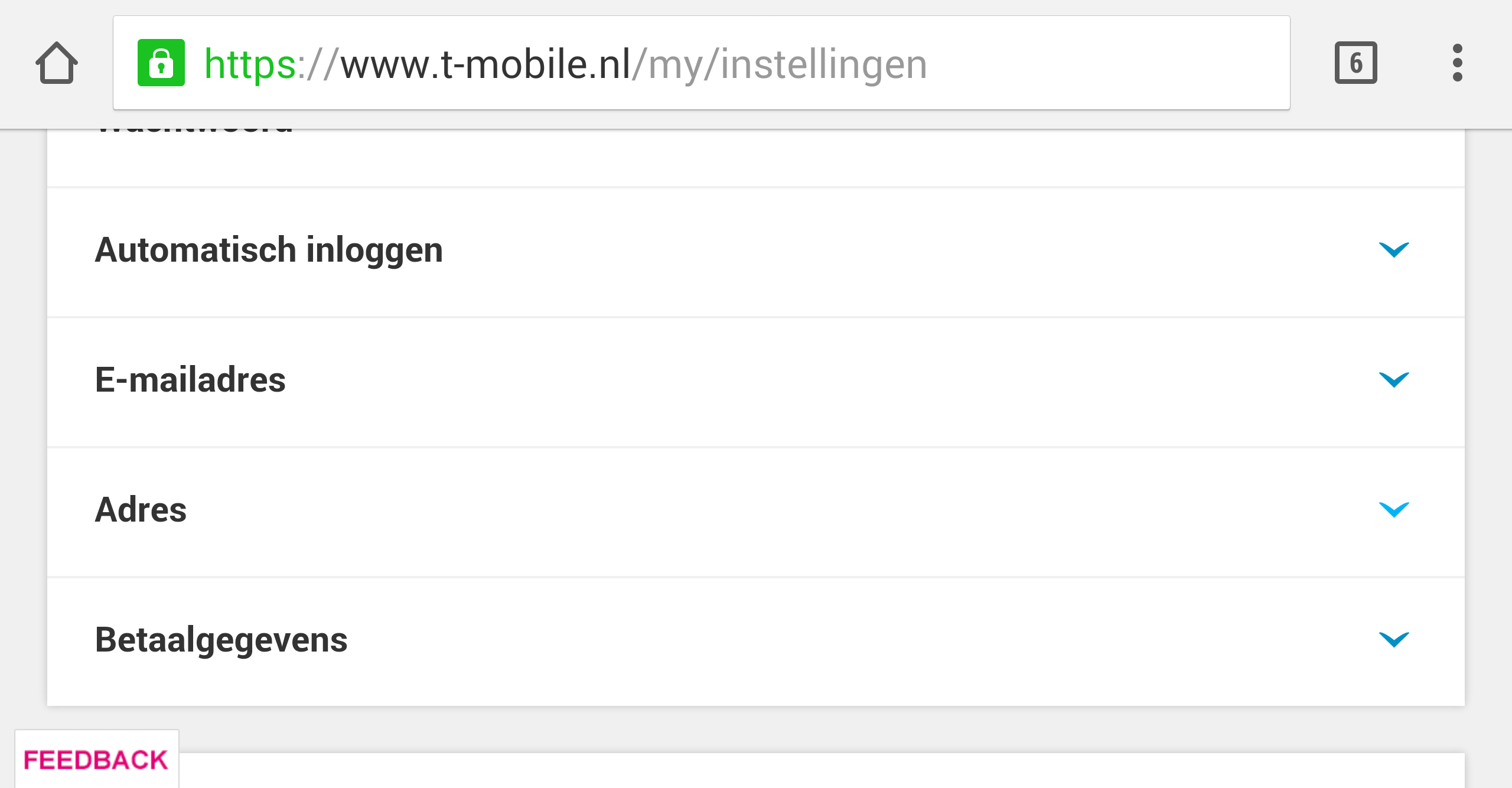
Task: Select the Adres section heading
Action: tap(141, 509)
